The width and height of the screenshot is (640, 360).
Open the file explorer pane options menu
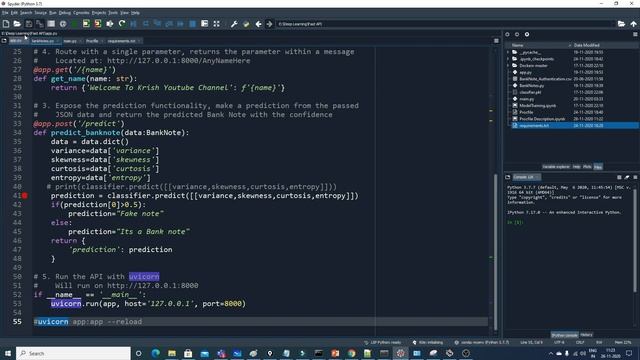click(635, 35)
